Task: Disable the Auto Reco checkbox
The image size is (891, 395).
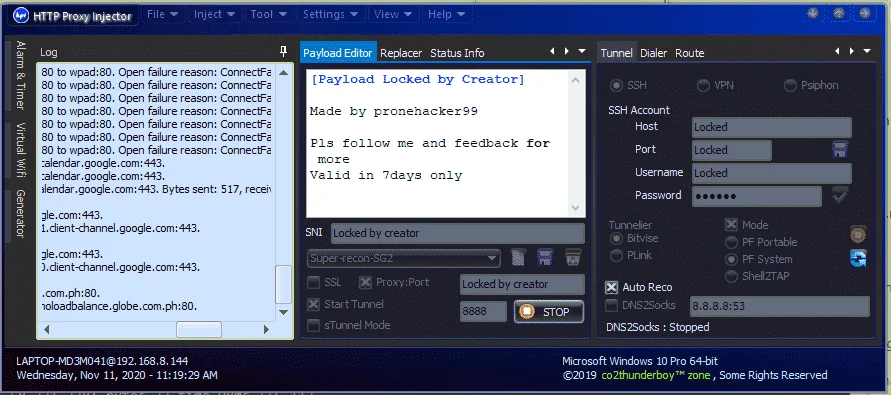Action: pyautogui.click(x=611, y=288)
